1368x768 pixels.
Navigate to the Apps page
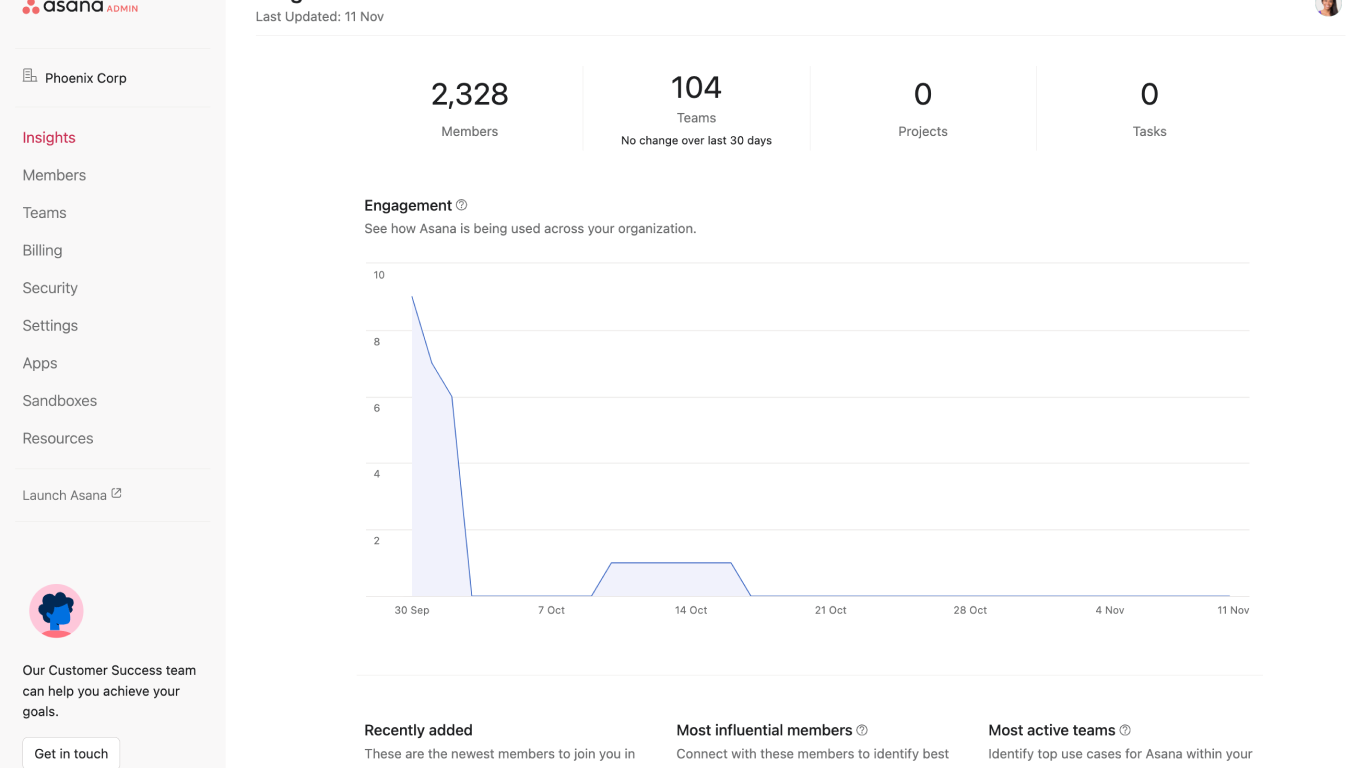40,363
